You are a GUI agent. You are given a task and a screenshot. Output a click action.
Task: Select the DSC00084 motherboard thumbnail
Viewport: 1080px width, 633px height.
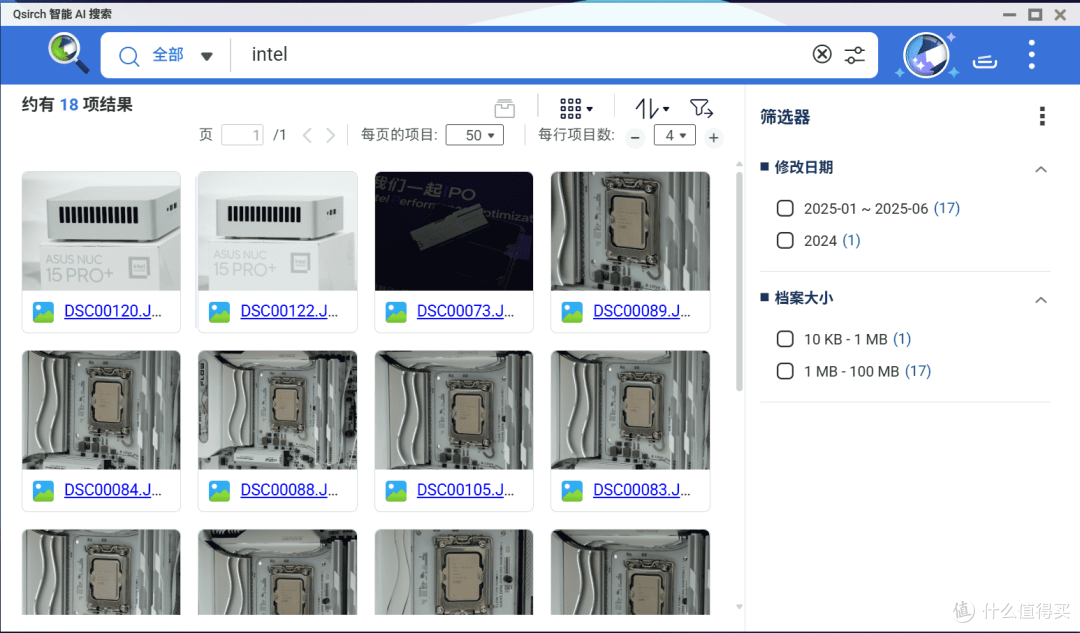click(x=101, y=410)
